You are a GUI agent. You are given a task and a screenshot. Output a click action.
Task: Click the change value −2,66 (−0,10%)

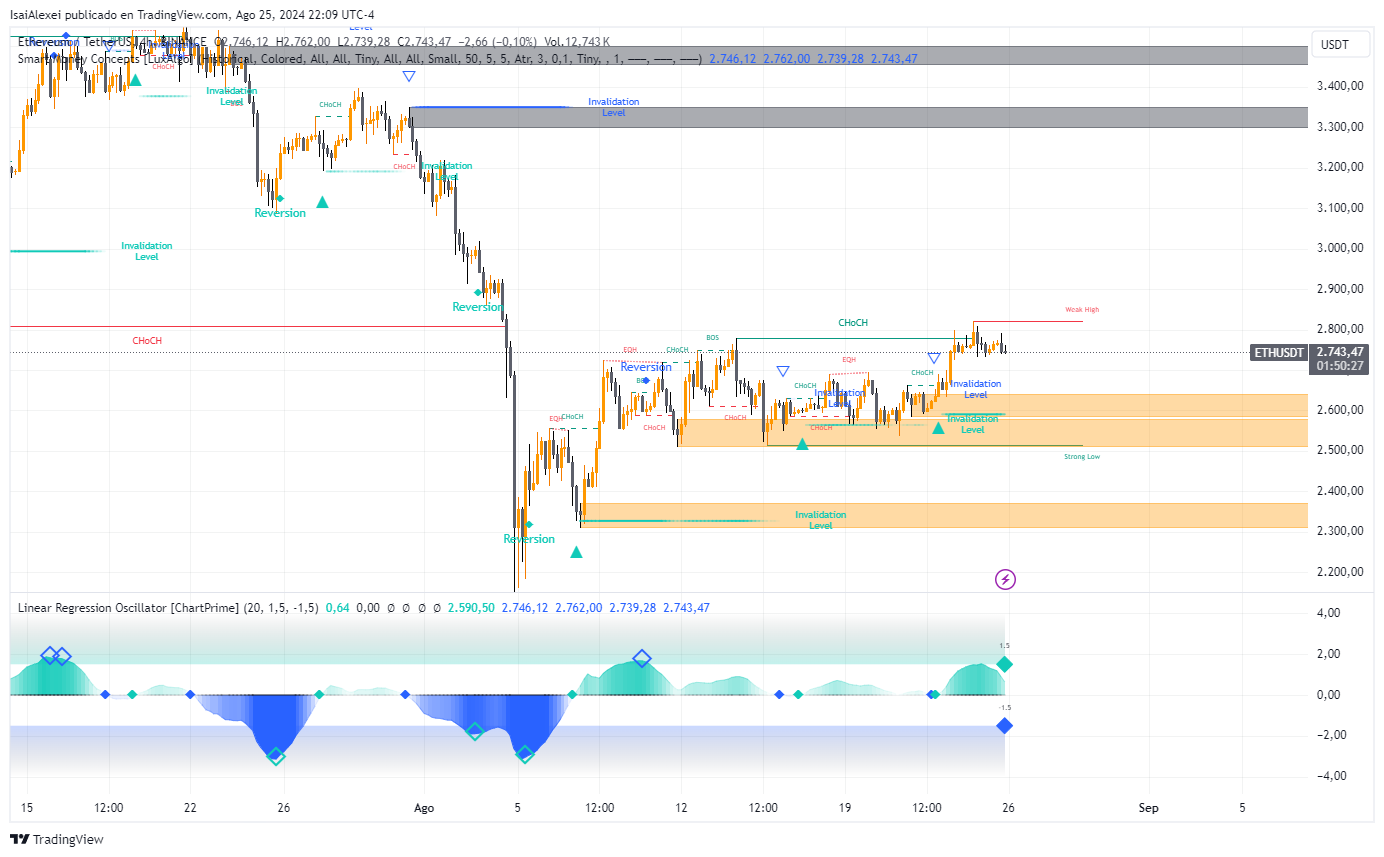click(496, 42)
